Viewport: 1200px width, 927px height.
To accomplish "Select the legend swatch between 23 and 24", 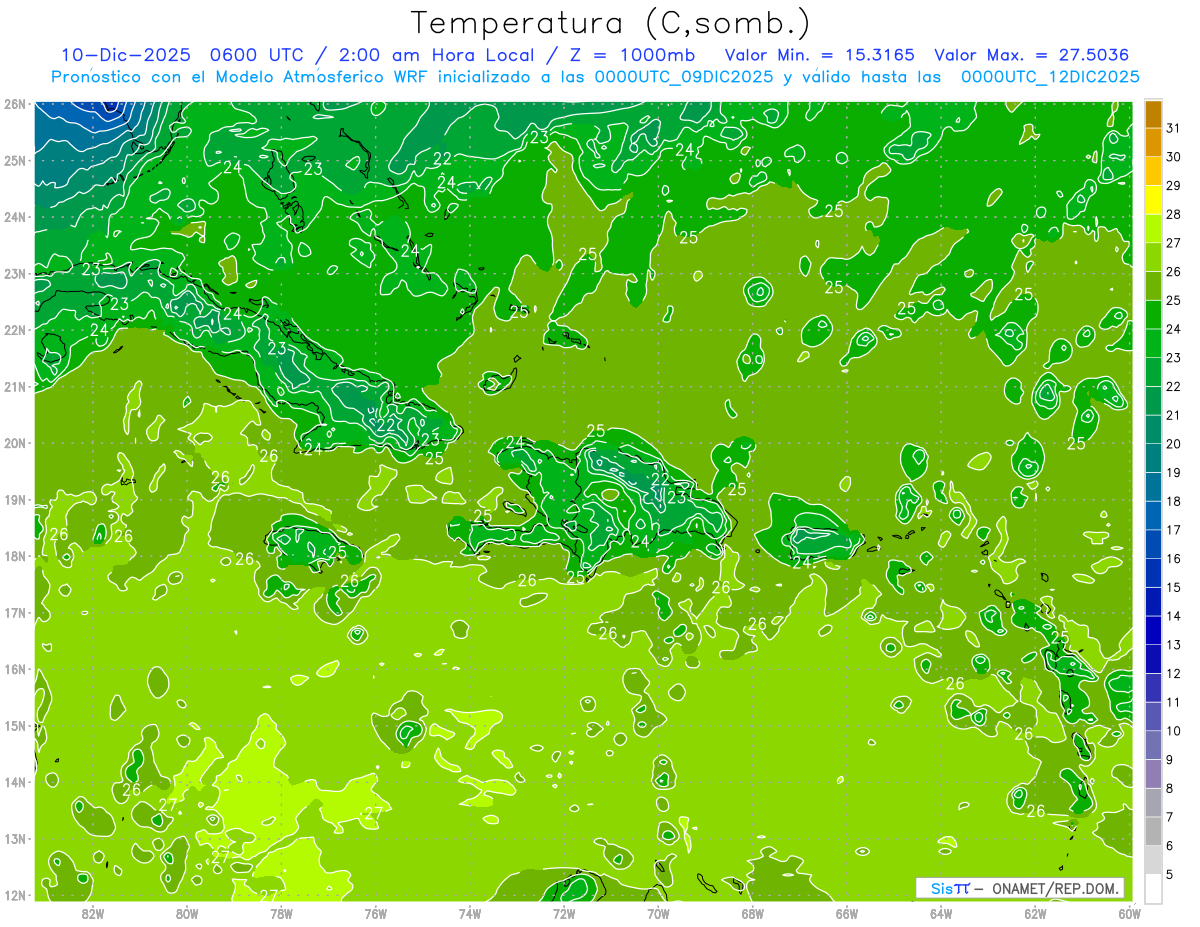I will point(1153,344).
